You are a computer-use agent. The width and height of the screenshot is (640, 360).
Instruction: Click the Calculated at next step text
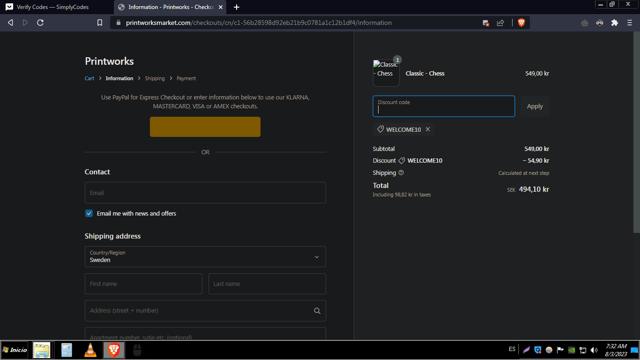tap(524, 173)
